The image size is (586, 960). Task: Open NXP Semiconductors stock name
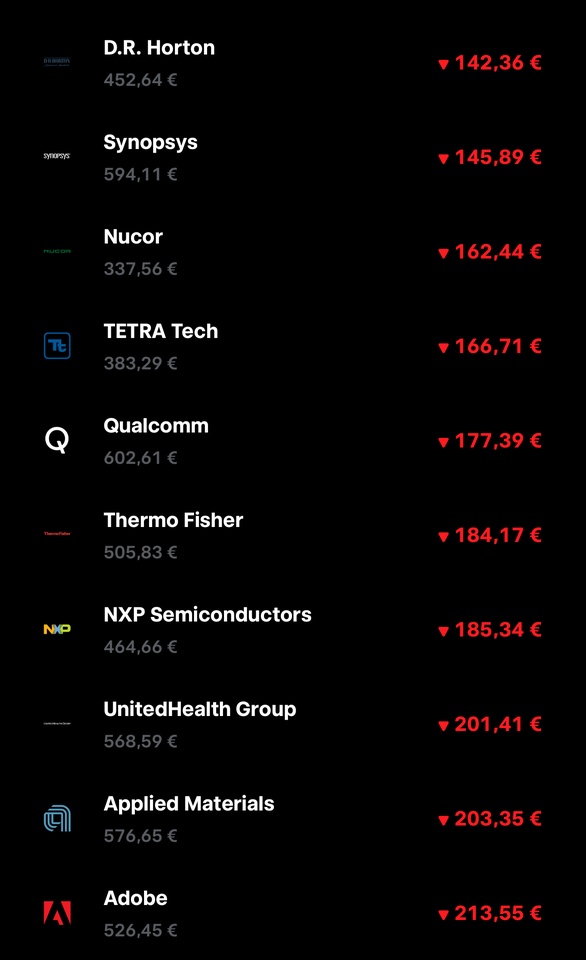[208, 615]
